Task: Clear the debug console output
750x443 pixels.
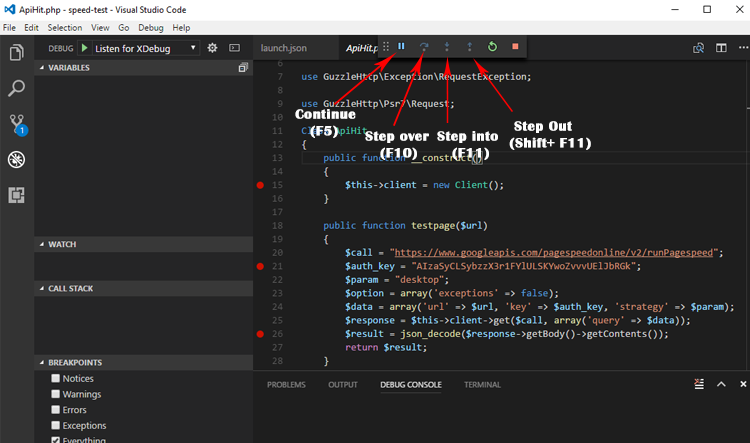Action: [x=701, y=385]
